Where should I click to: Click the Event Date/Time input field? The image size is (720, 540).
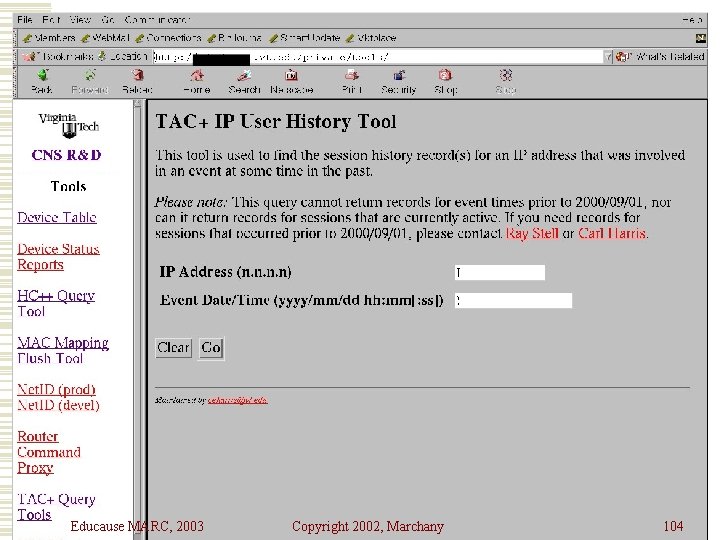click(x=513, y=300)
